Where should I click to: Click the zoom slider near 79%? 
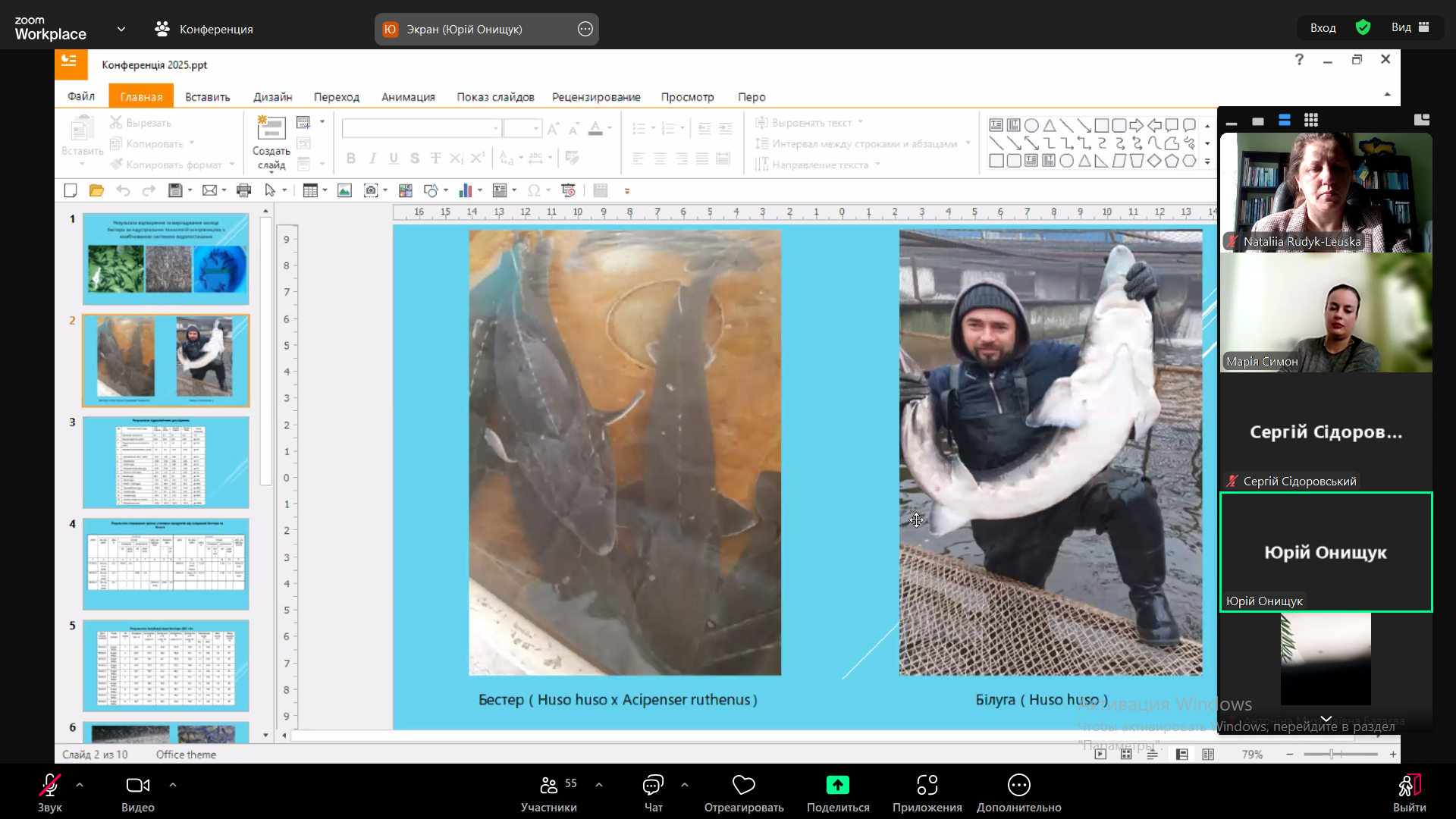[x=1332, y=754]
